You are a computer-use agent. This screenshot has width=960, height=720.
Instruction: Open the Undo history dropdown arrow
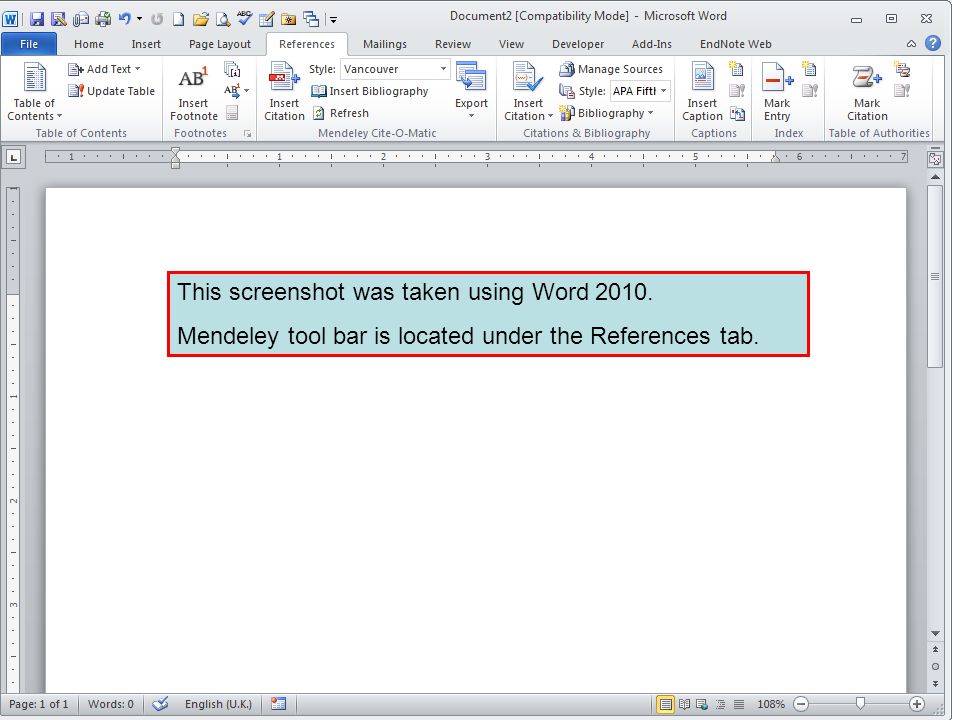tap(139, 19)
